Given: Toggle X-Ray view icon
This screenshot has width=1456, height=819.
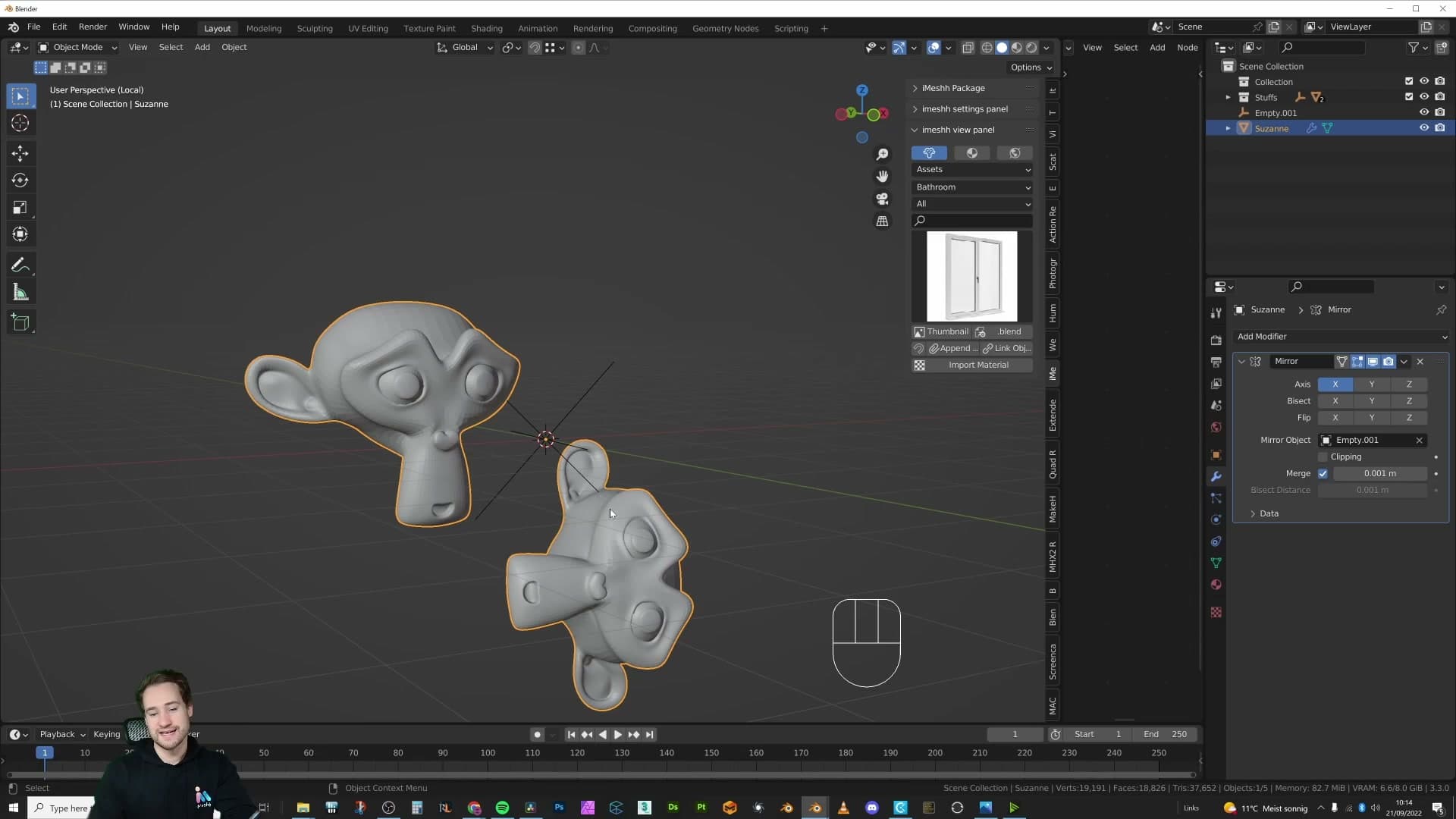Looking at the screenshot, I should pyautogui.click(x=968, y=48).
